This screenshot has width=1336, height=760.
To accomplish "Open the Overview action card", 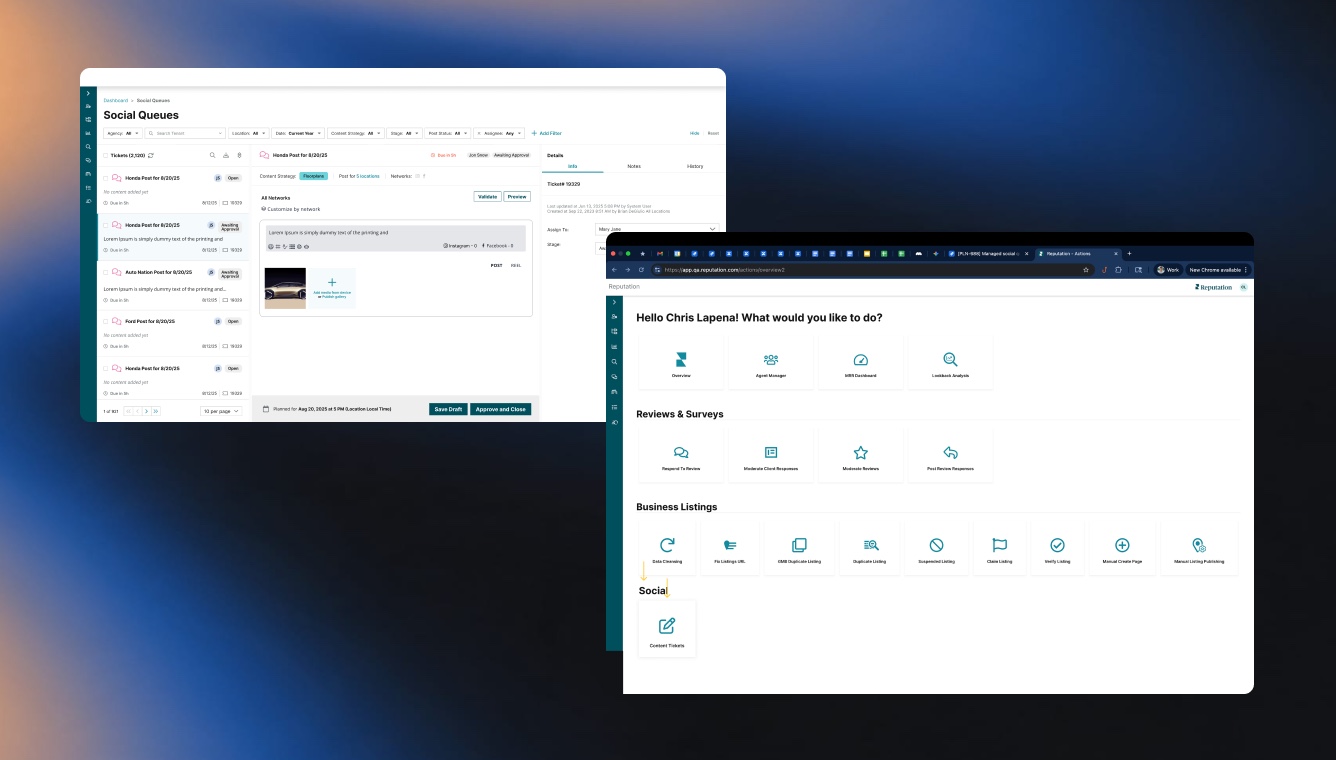I will tap(680, 362).
